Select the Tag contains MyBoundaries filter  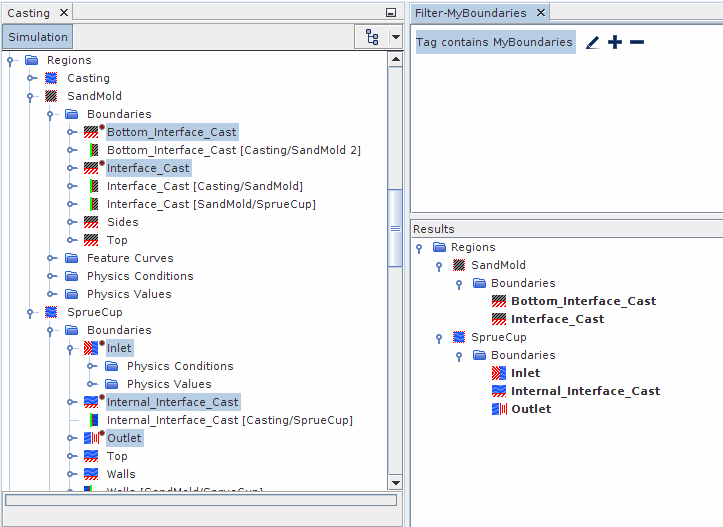click(x=494, y=42)
